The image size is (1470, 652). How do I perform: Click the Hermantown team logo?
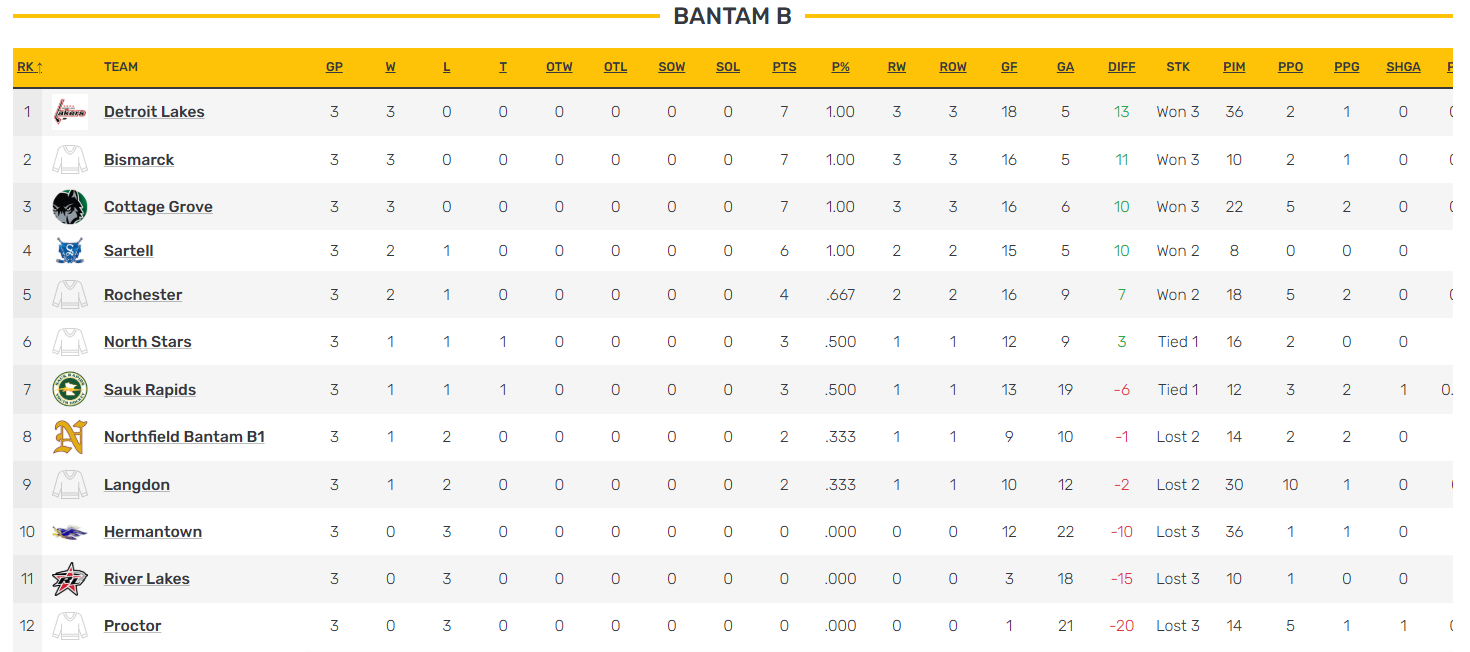click(x=69, y=532)
